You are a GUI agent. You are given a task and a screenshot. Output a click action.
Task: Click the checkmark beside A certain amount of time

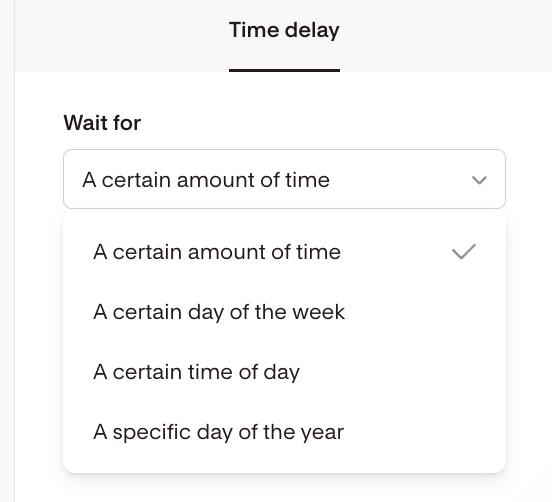point(464,252)
